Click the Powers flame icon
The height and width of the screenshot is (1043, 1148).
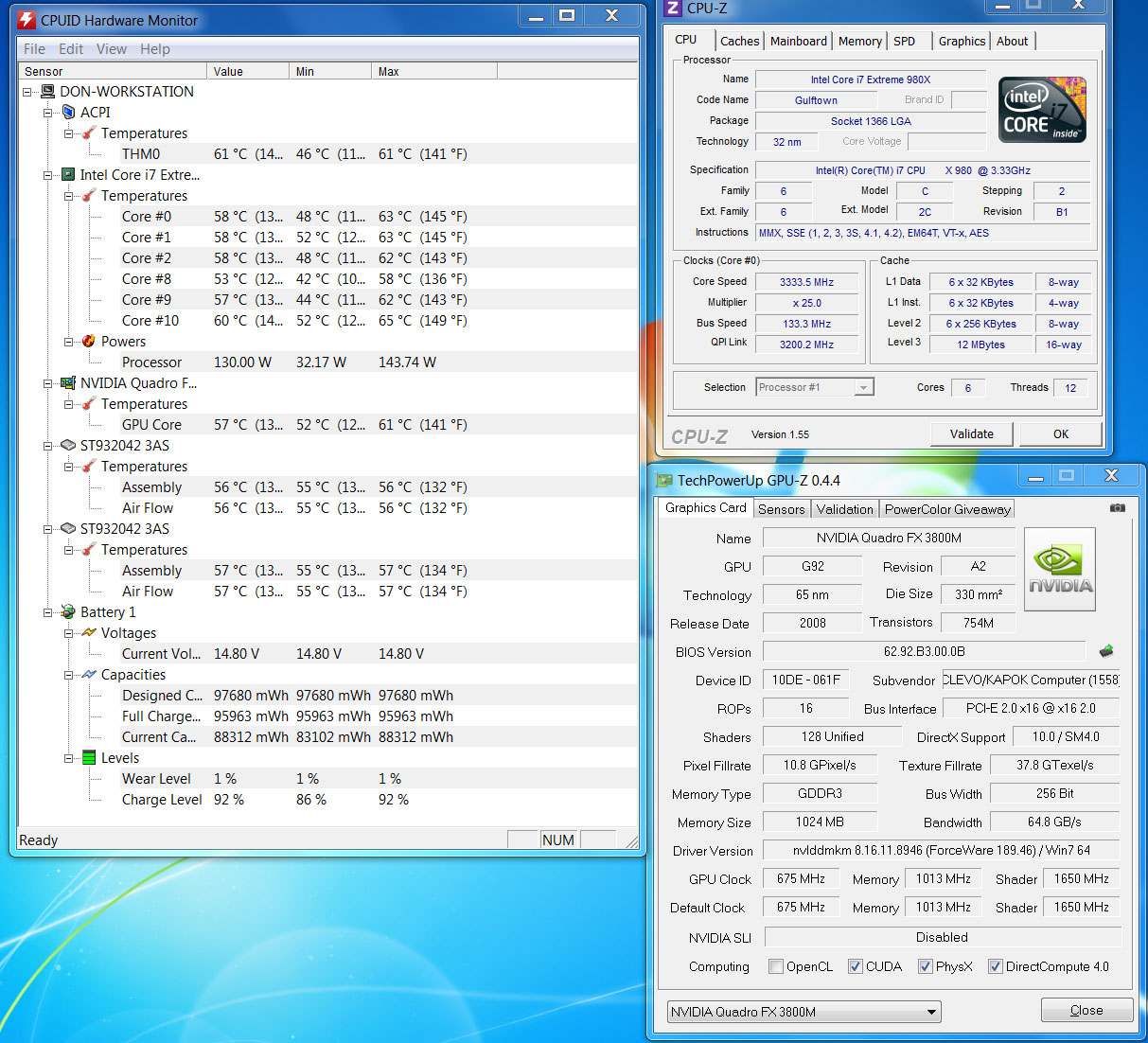[x=89, y=342]
